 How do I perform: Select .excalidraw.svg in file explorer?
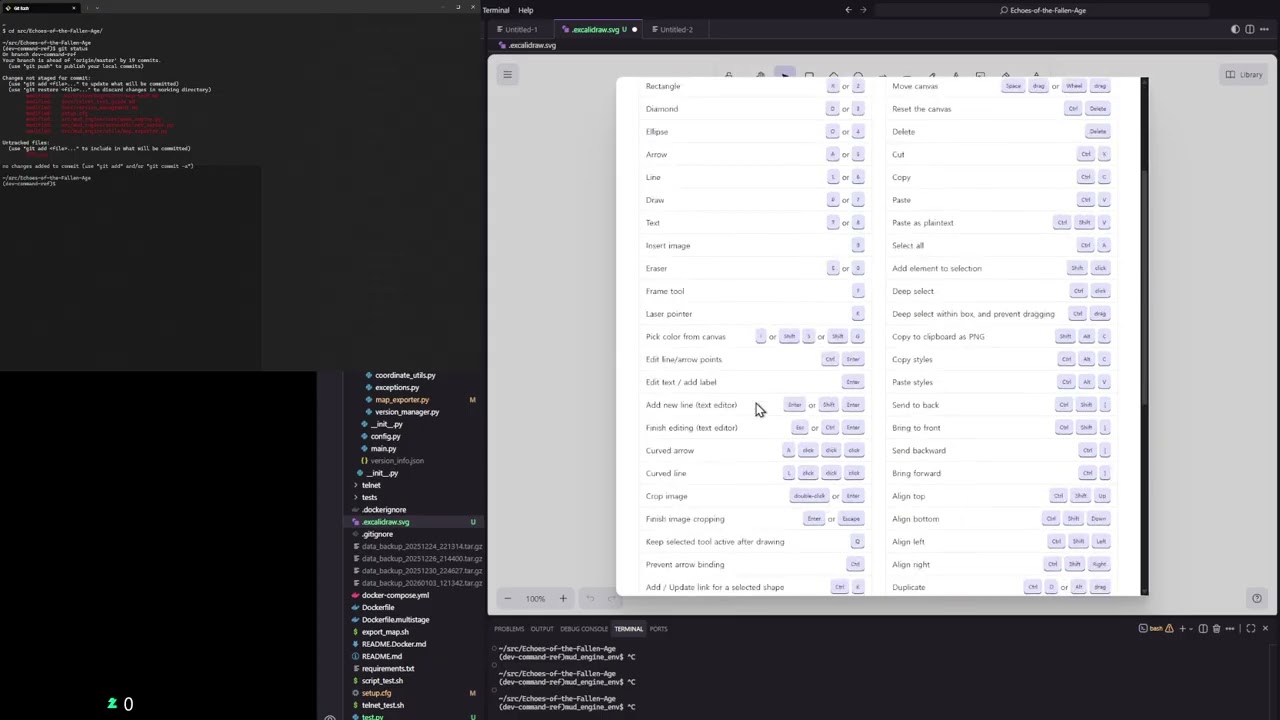tap(386, 522)
